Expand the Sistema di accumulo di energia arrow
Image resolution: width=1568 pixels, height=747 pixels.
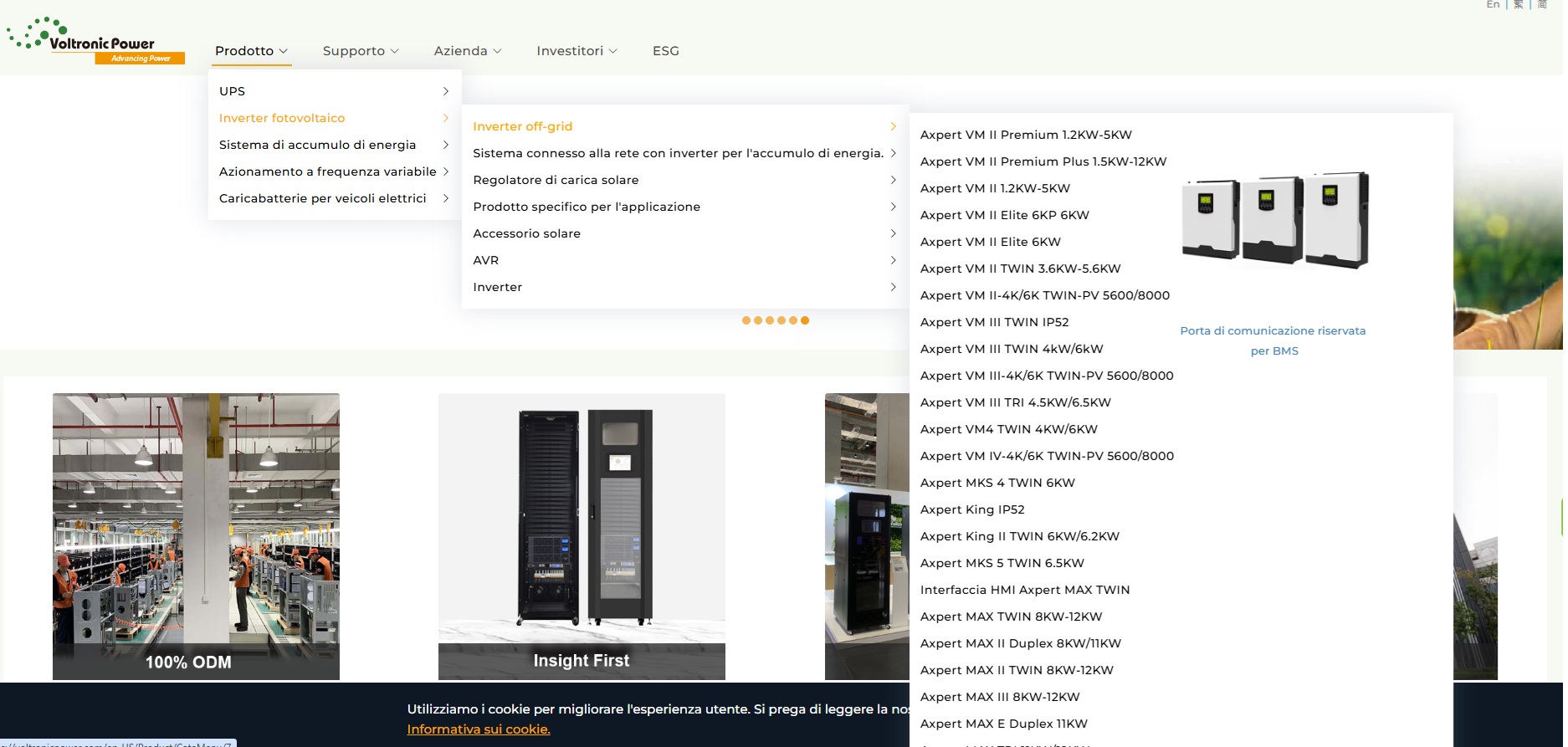click(446, 145)
